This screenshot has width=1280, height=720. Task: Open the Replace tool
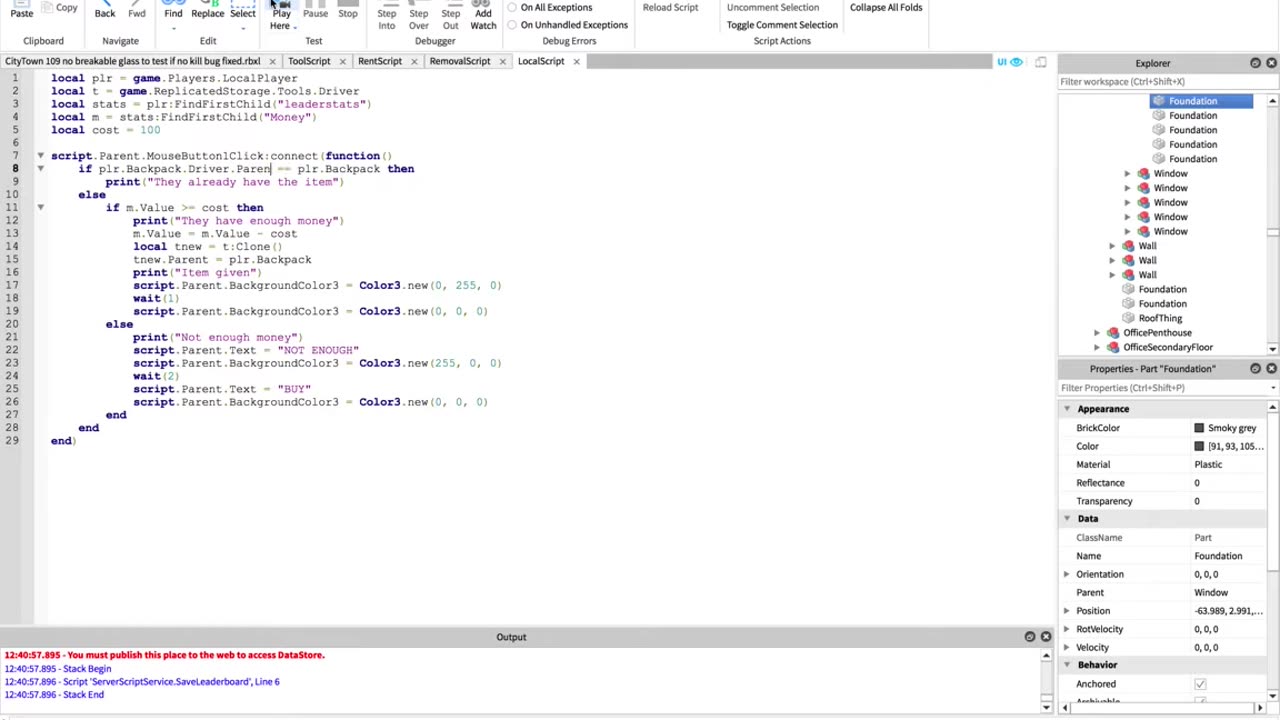[208, 10]
